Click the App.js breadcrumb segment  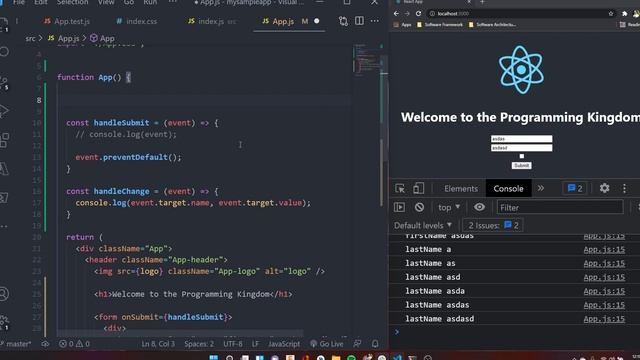pos(64,38)
